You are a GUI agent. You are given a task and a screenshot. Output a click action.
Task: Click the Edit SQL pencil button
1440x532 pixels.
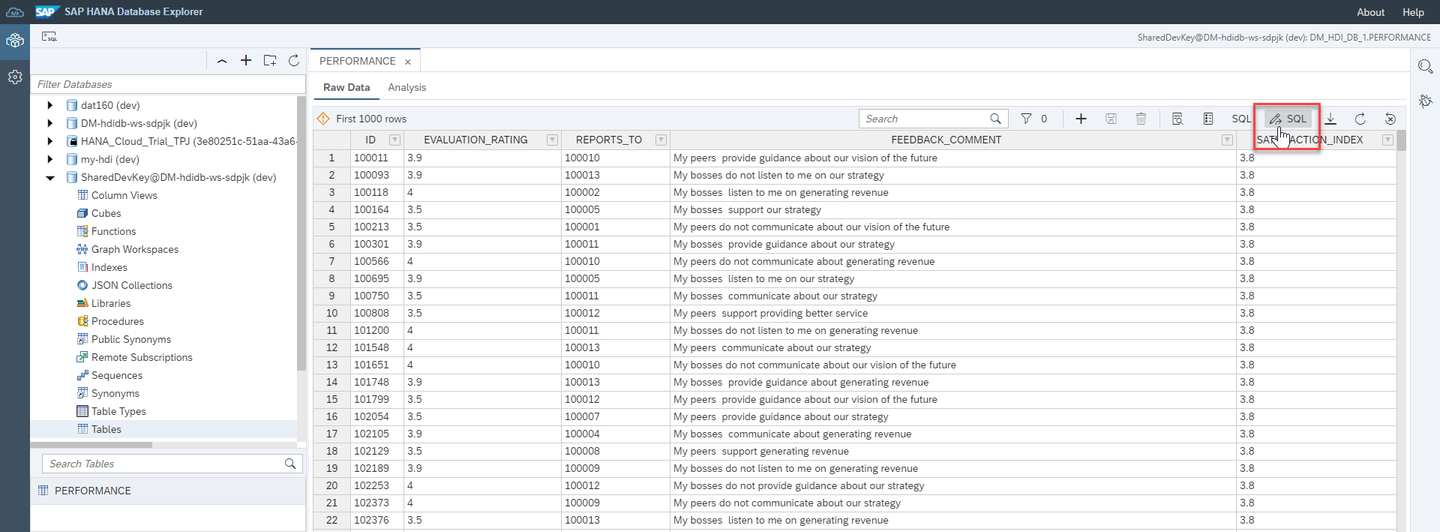click(1288, 118)
